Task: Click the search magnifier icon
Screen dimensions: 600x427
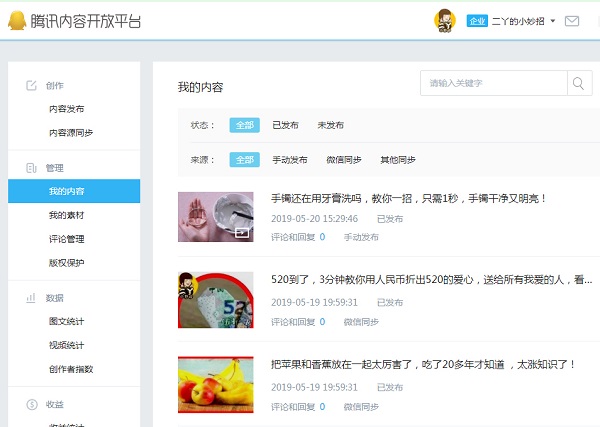Action: [580, 83]
